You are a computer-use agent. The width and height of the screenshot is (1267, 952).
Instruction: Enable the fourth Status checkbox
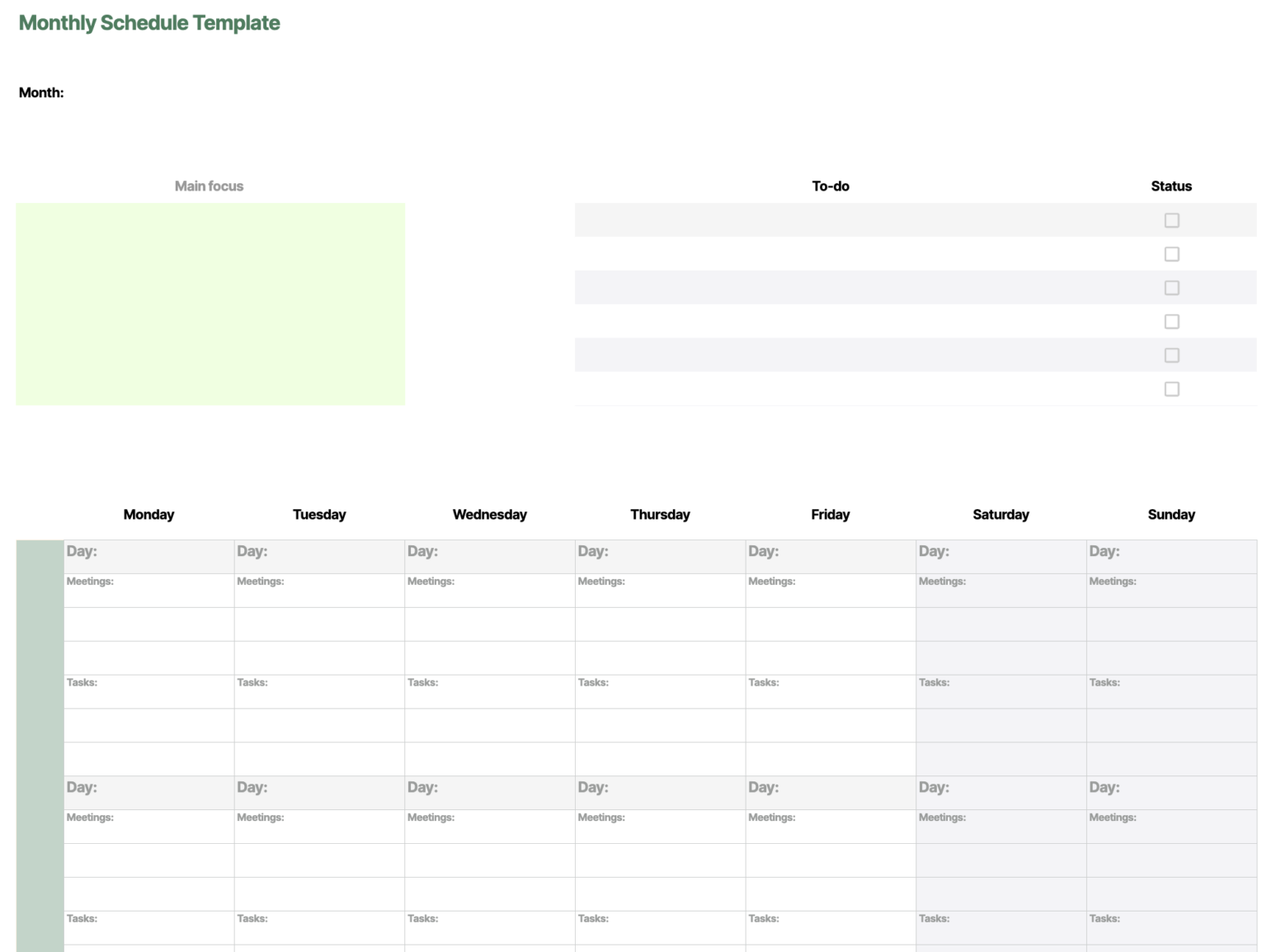[x=1171, y=322]
